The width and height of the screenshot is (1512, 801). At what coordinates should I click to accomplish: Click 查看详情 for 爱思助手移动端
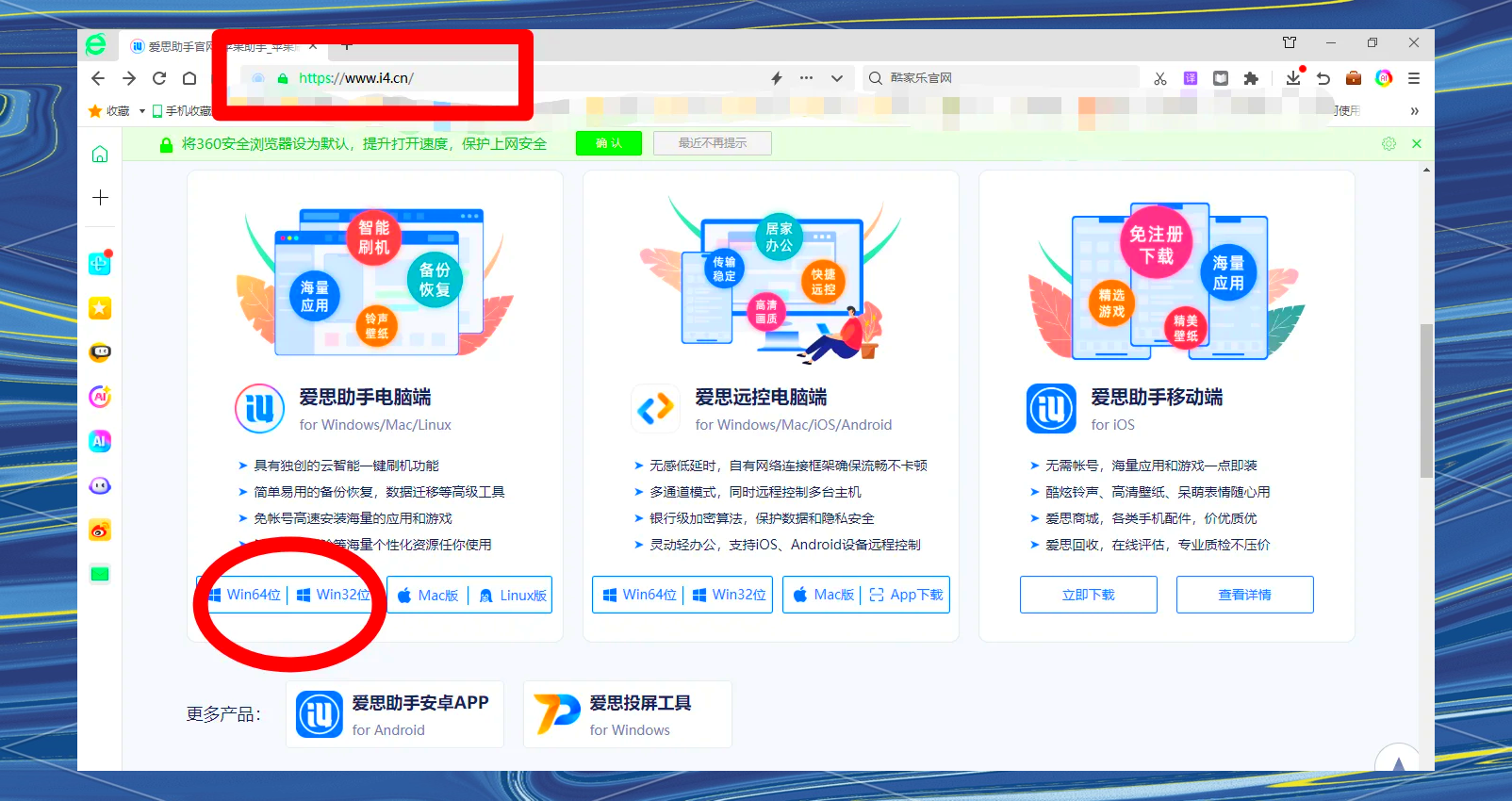tap(1245, 595)
